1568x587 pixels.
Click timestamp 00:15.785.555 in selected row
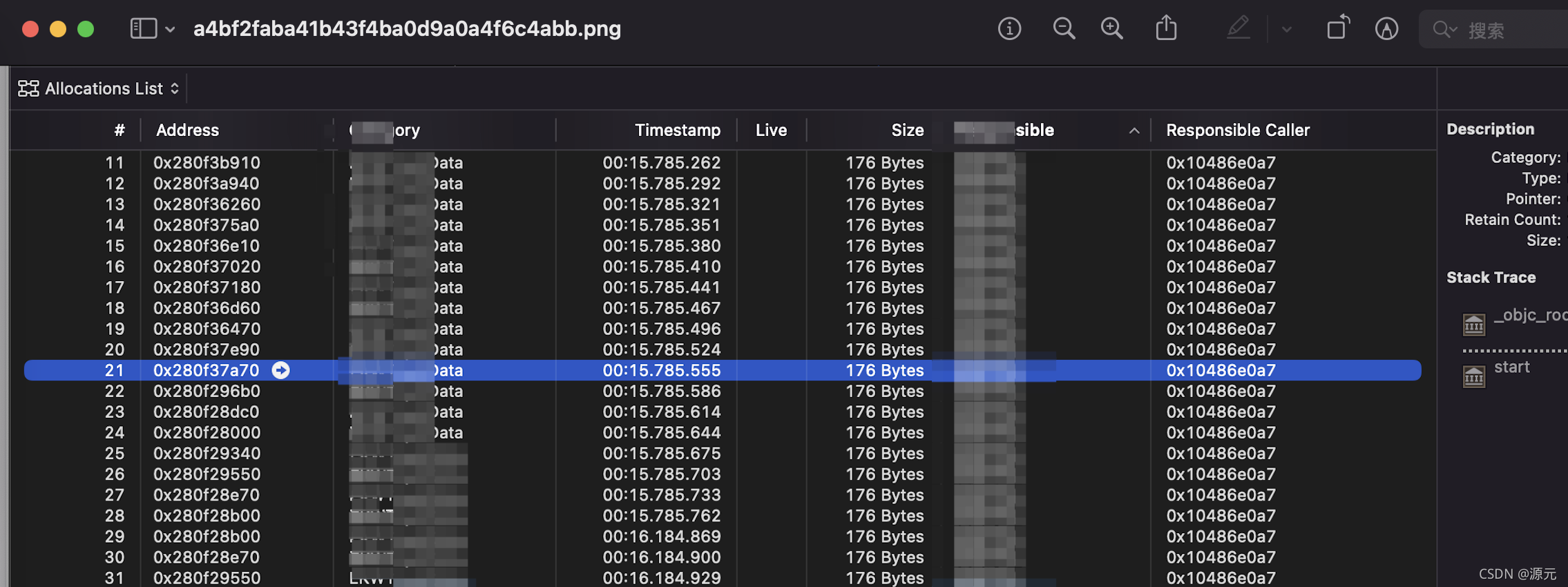[x=661, y=370]
